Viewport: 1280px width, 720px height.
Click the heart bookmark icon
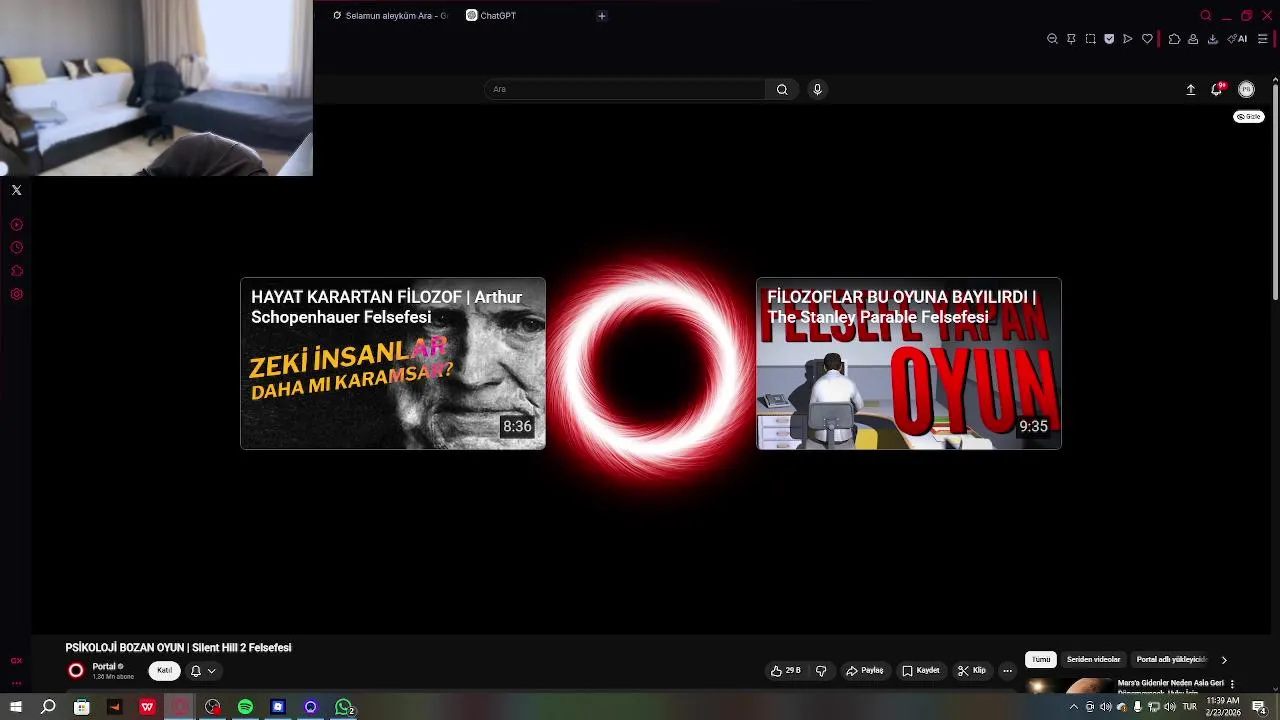pos(1147,39)
